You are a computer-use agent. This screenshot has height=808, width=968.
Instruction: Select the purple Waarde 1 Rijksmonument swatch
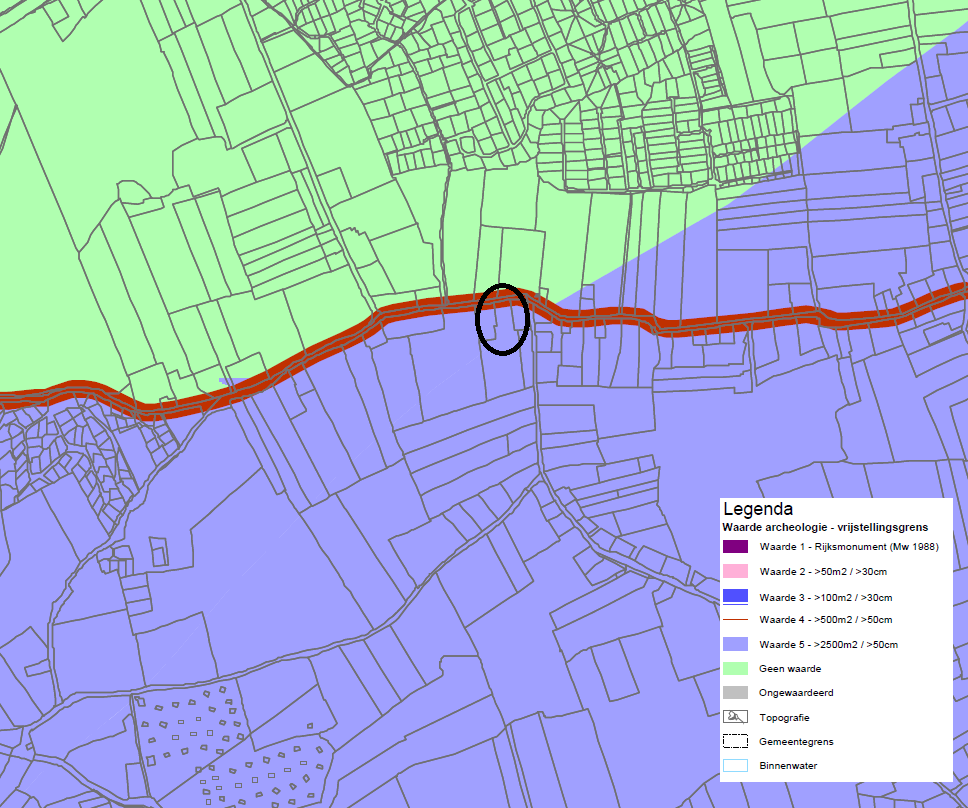[x=735, y=547]
